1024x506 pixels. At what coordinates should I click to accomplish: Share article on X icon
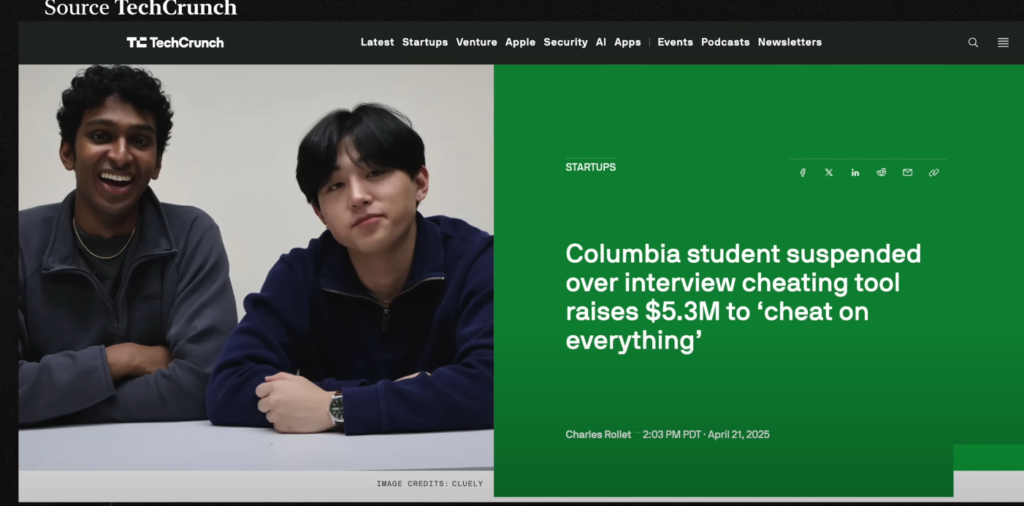coord(829,172)
